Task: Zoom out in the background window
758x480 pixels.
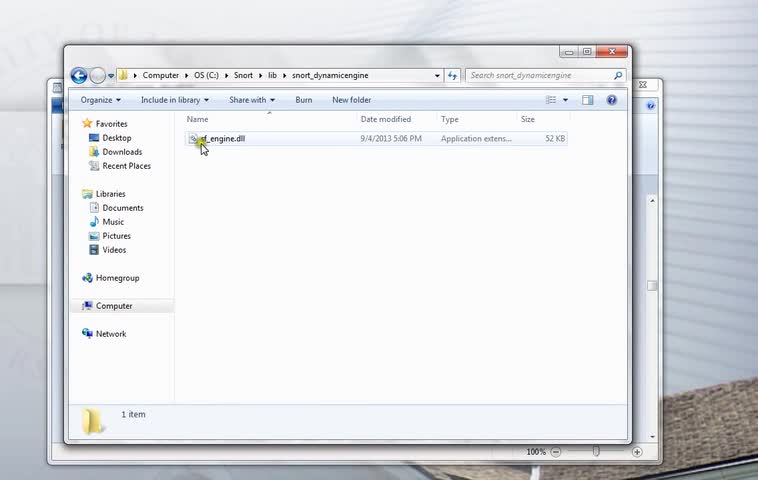Action: pyautogui.click(x=556, y=452)
